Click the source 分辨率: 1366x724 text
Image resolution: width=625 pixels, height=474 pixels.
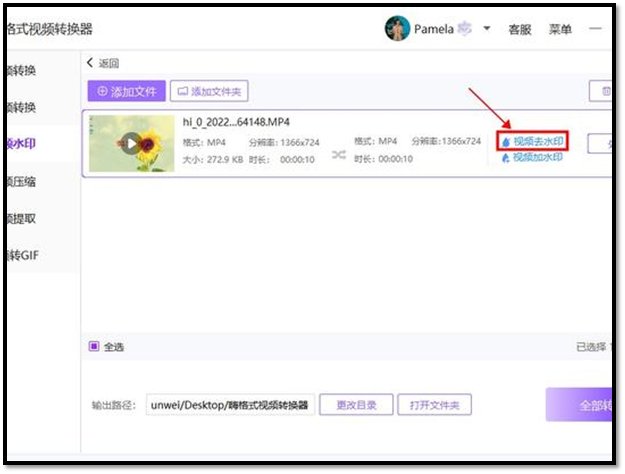click(x=284, y=142)
